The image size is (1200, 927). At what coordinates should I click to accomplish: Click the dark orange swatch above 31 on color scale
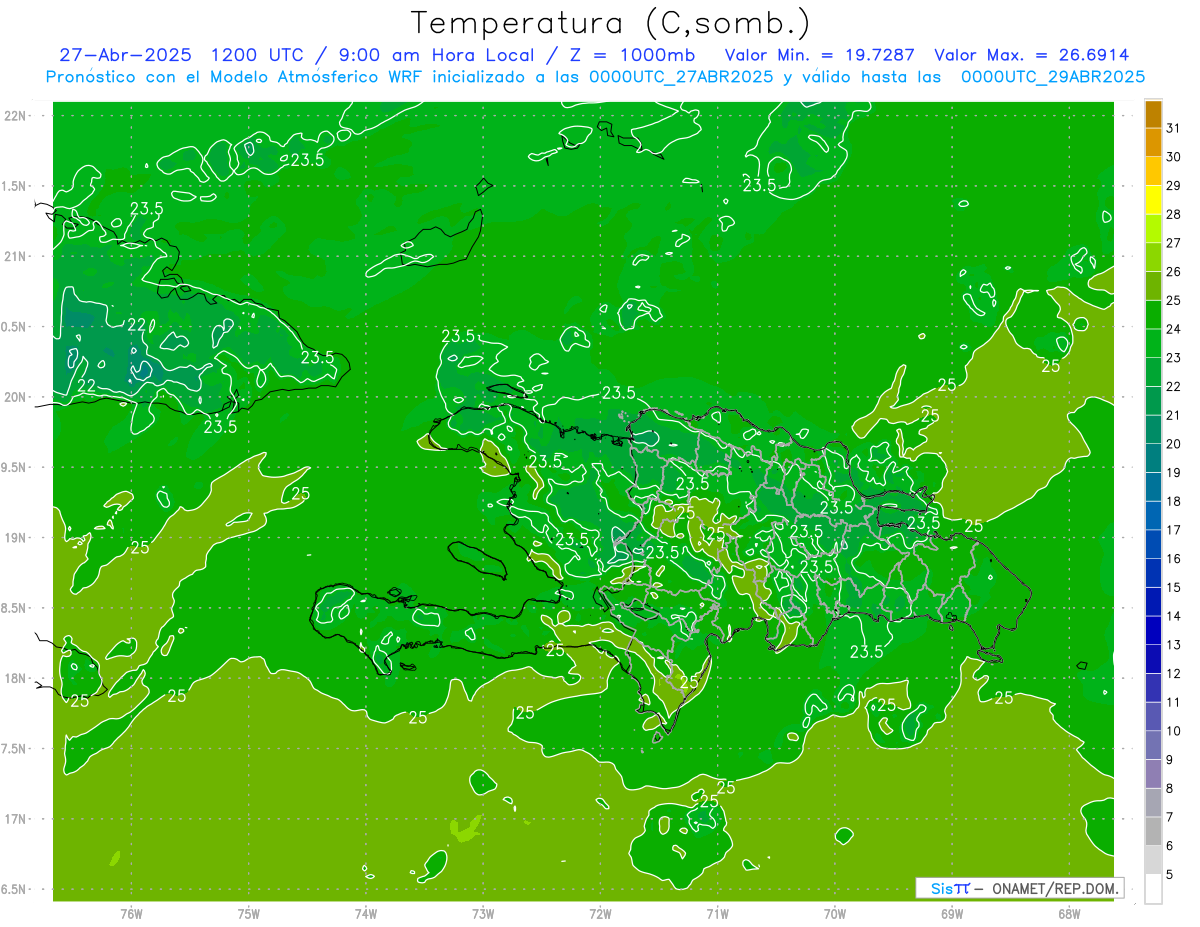[x=1153, y=114]
